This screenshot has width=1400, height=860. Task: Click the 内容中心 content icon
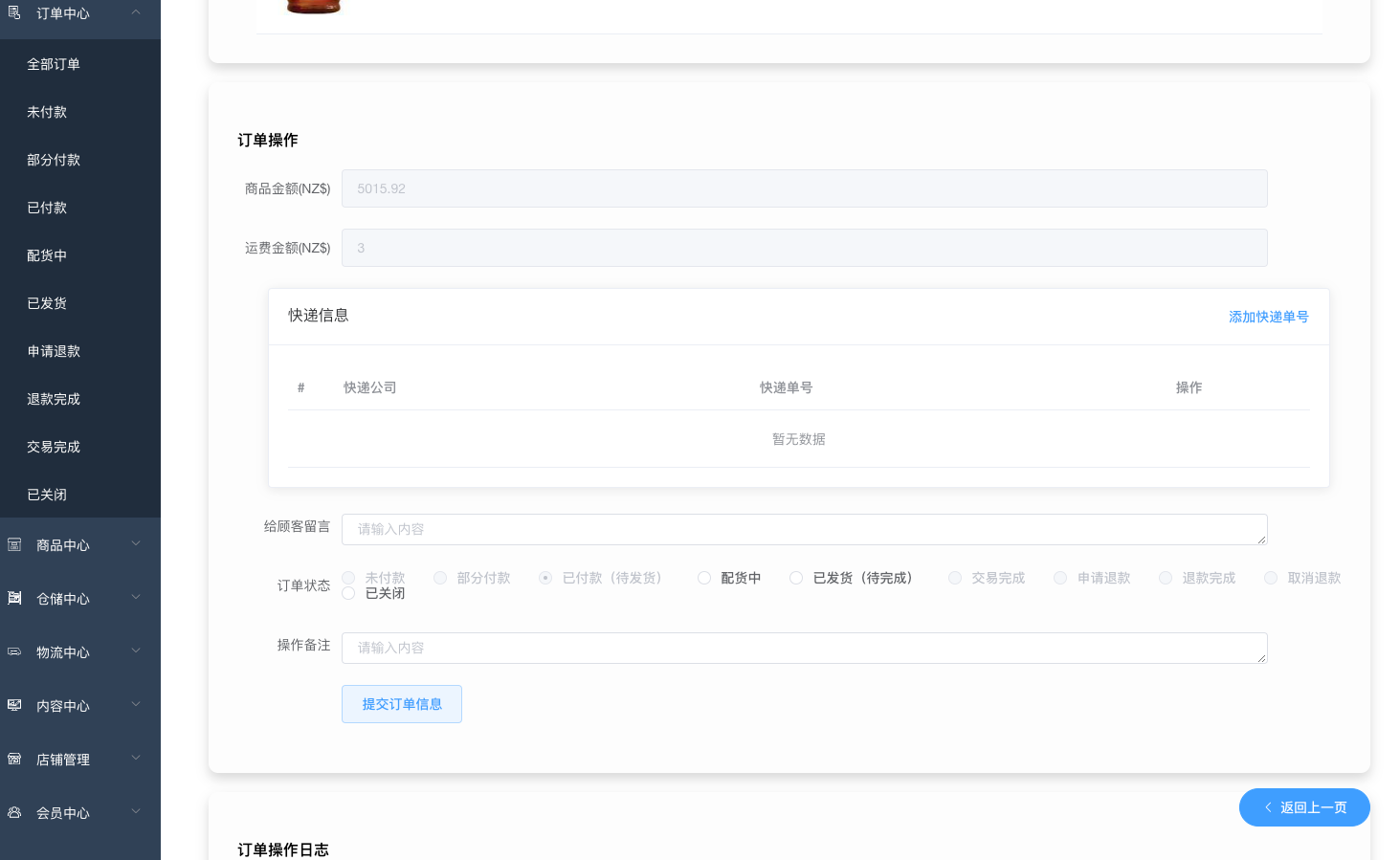14,705
